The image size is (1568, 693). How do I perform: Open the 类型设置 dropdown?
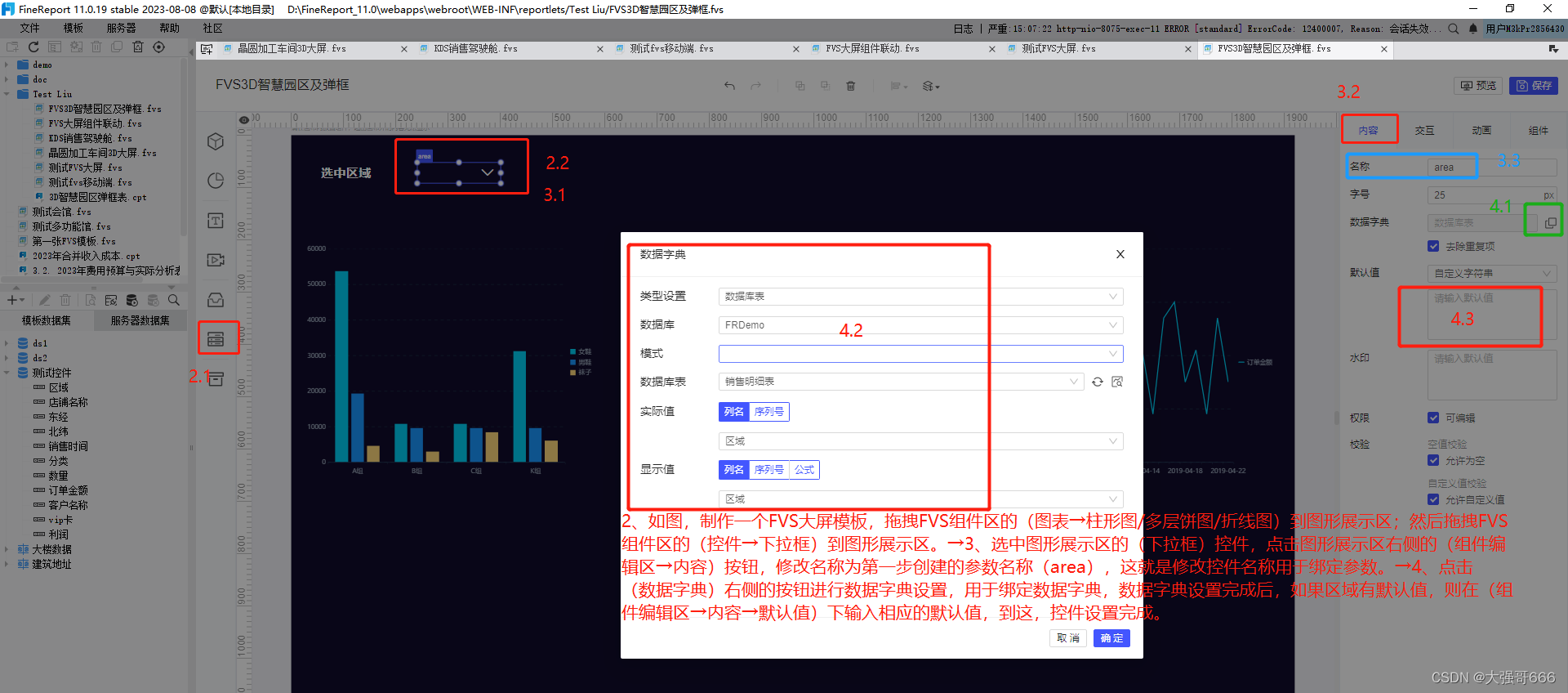pos(920,297)
